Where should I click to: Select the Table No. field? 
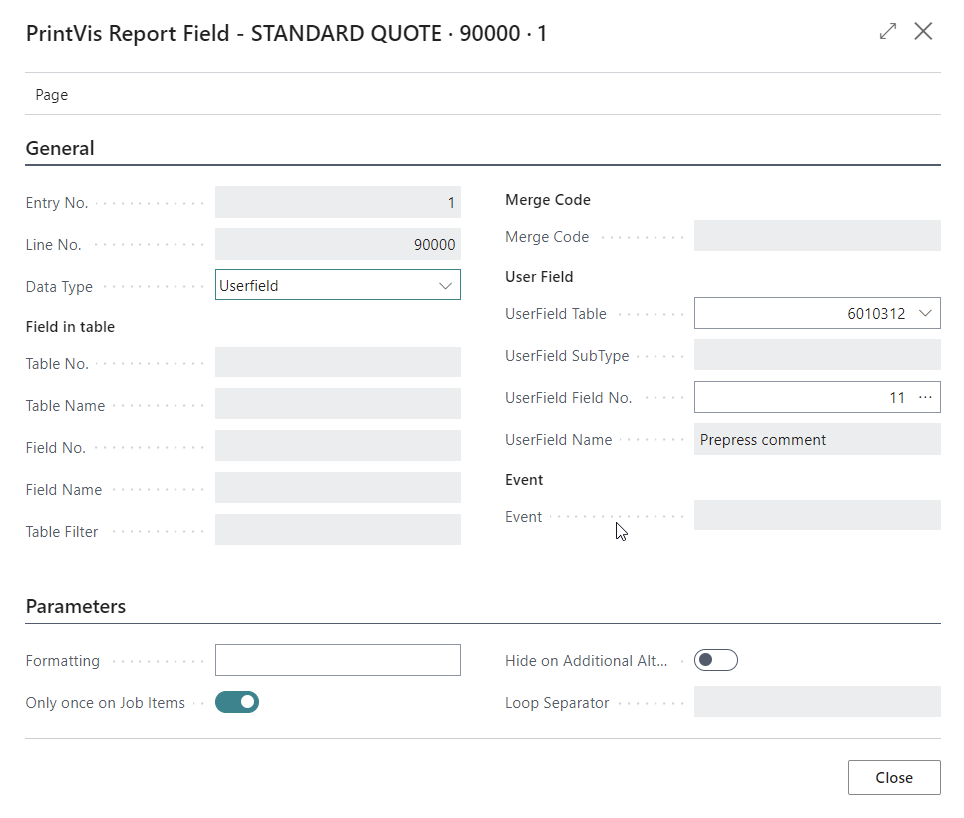pyautogui.click(x=337, y=363)
